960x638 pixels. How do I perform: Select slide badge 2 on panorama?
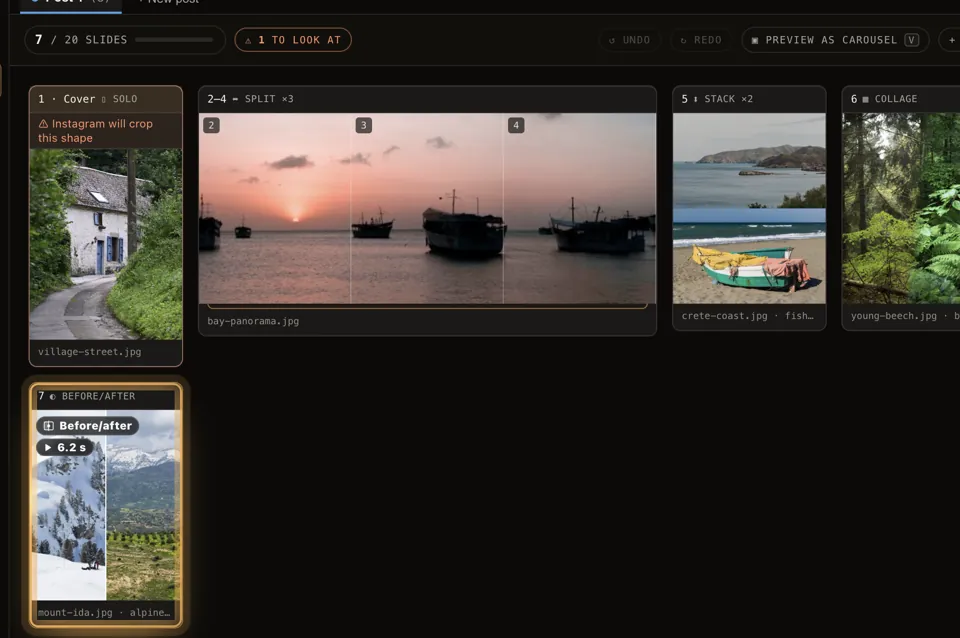pos(211,126)
